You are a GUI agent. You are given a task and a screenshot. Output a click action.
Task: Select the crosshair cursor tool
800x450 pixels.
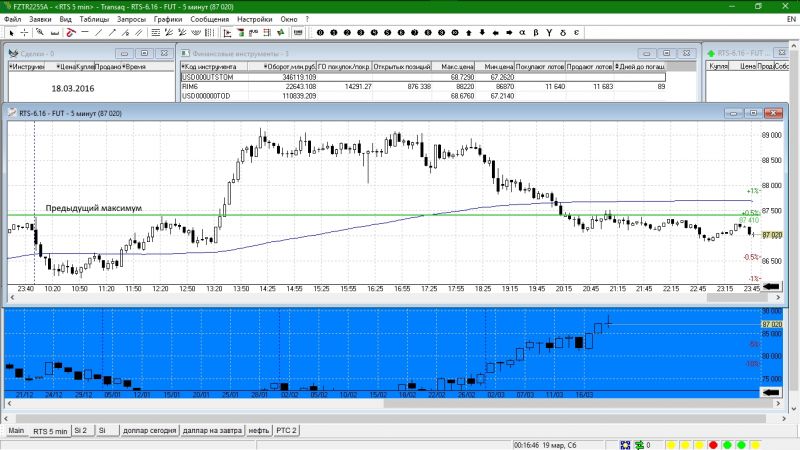click(24, 33)
